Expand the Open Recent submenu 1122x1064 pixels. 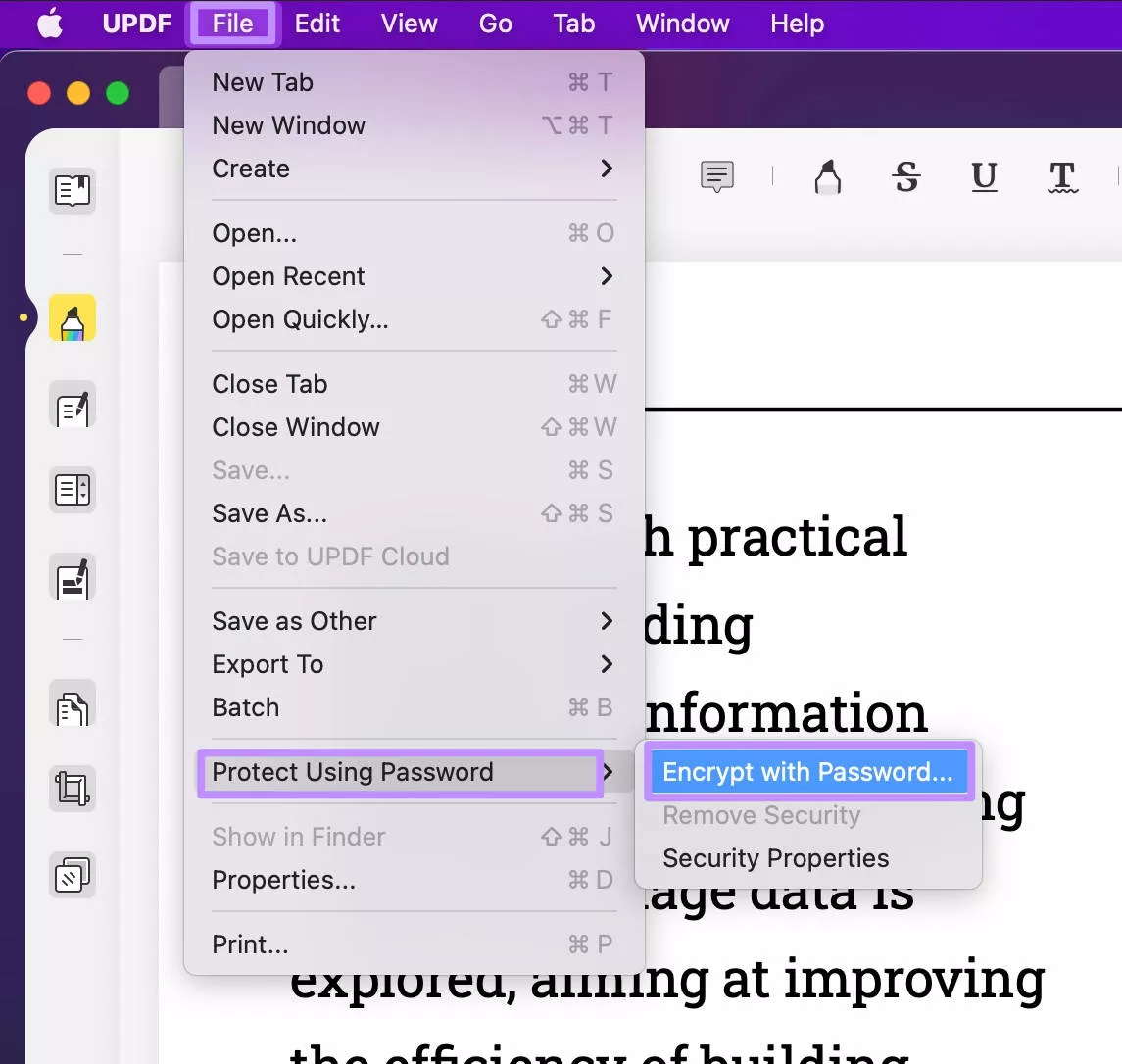pyautogui.click(x=415, y=276)
